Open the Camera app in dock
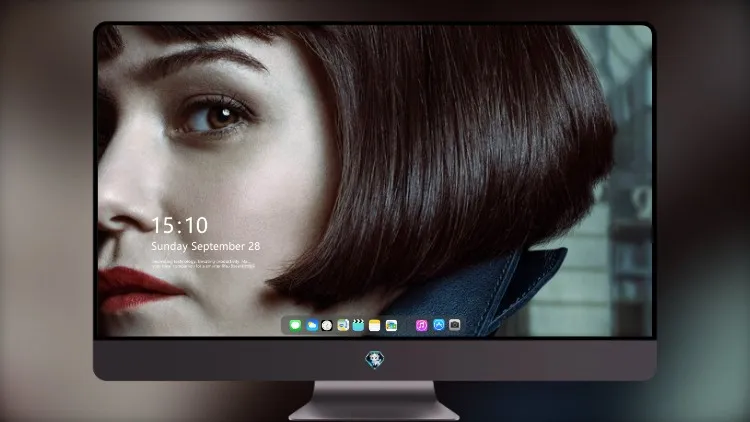Screen dimensions: 750x422 click(x=454, y=325)
